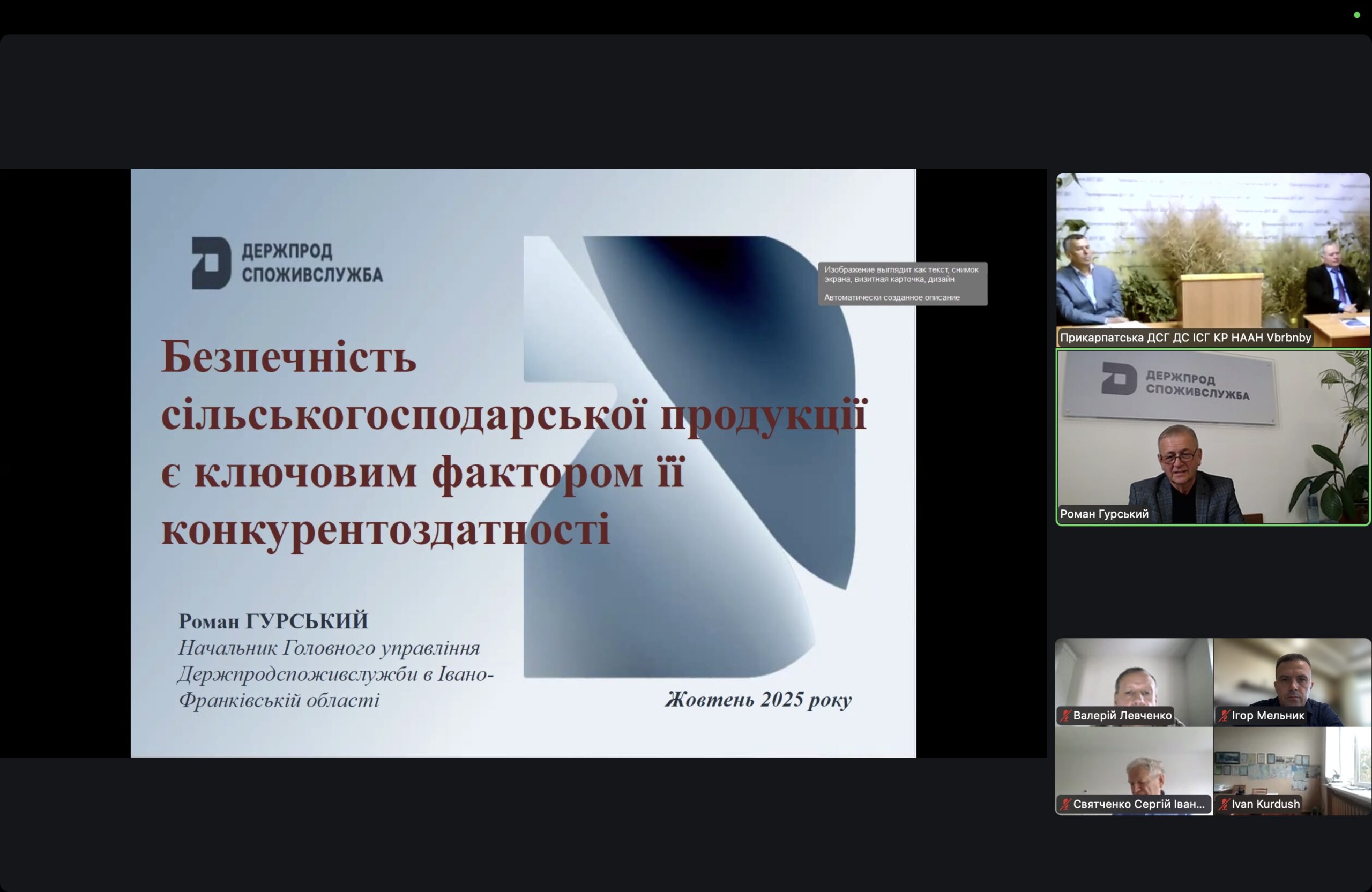
Task: Select Валерій Левченко's video thumbnail
Action: tap(1134, 674)
